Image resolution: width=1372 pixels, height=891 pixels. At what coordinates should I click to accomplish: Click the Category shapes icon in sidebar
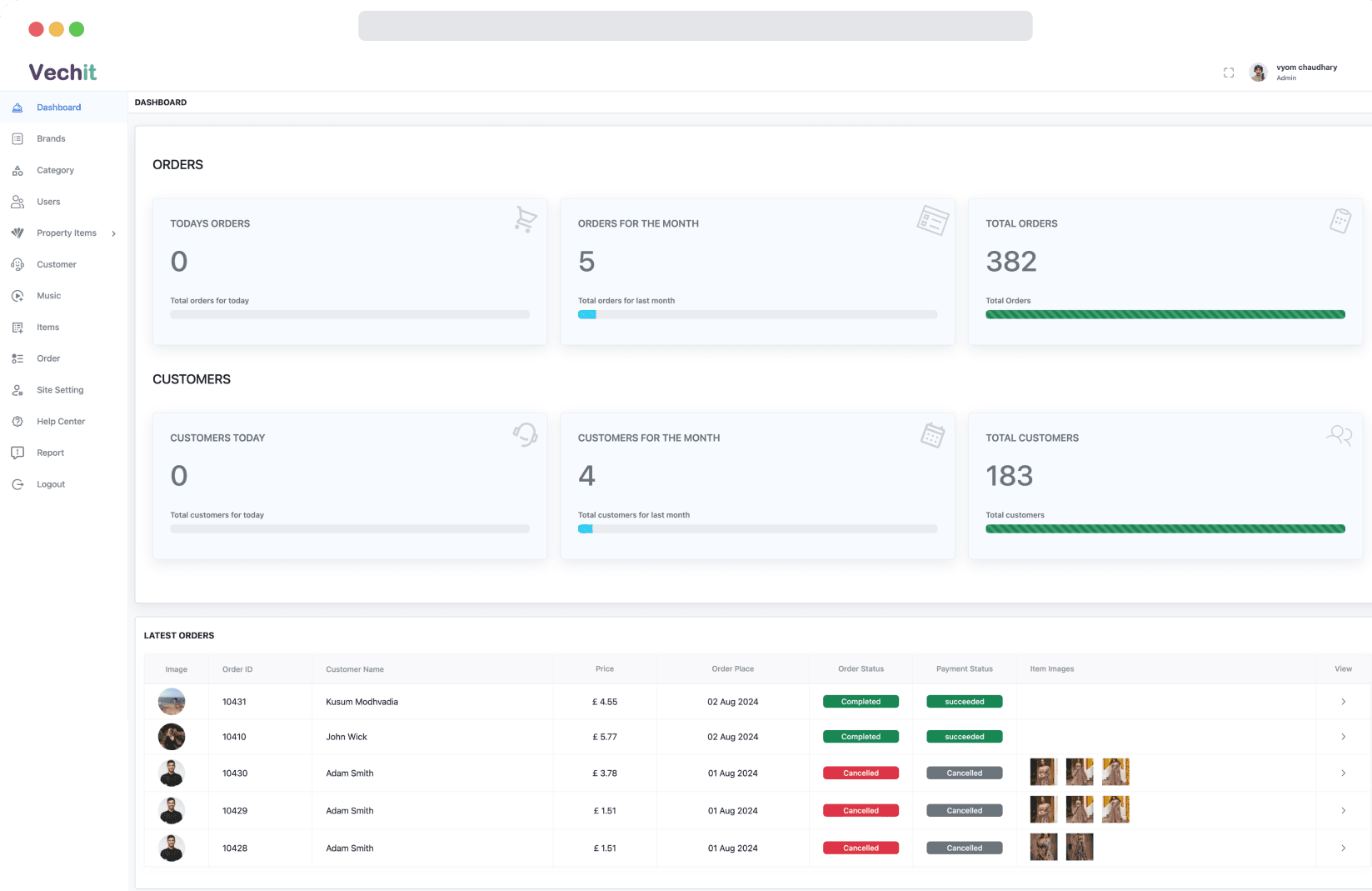[x=17, y=170]
